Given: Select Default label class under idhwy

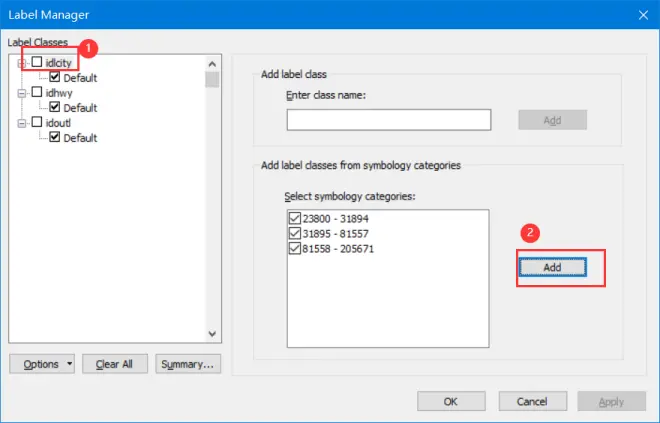Looking at the screenshot, I should point(80,108).
